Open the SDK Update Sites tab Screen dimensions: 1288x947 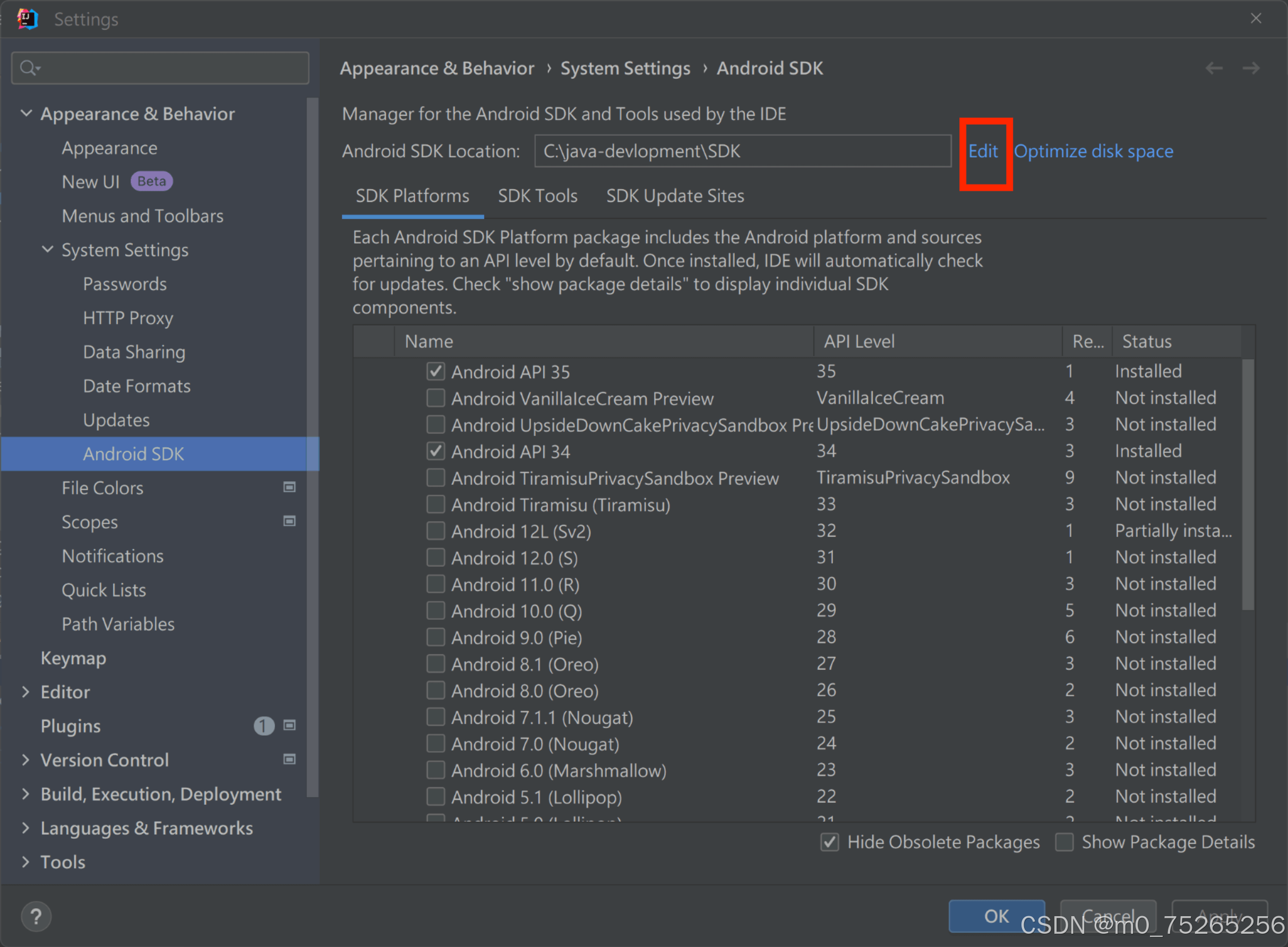coord(675,196)
